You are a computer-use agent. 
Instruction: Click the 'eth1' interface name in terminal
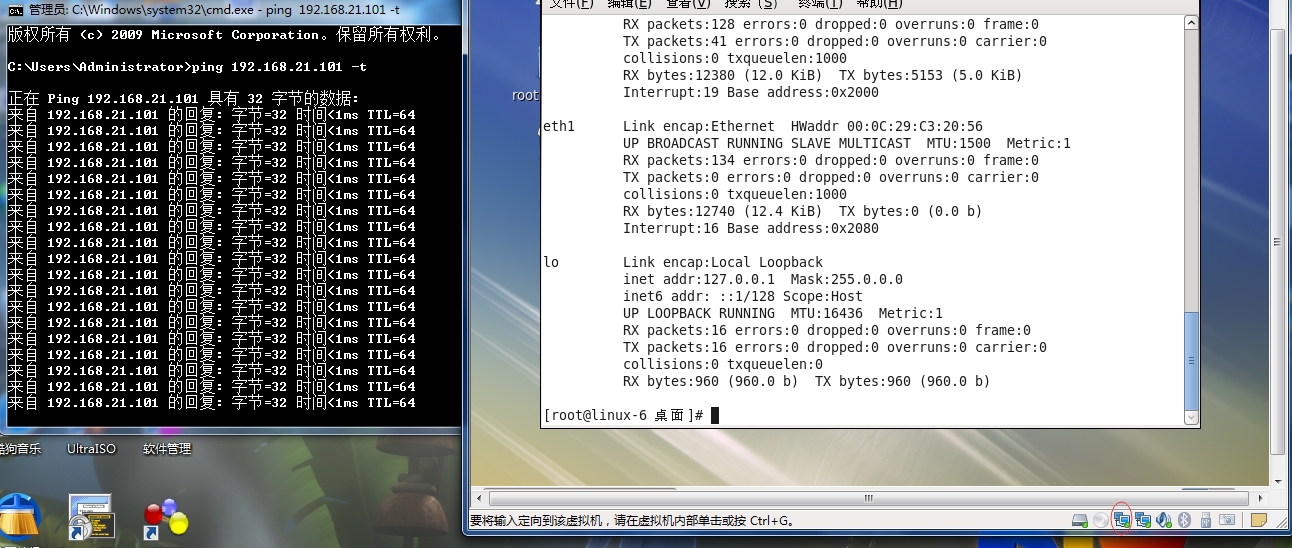click(x=559, y=127)
